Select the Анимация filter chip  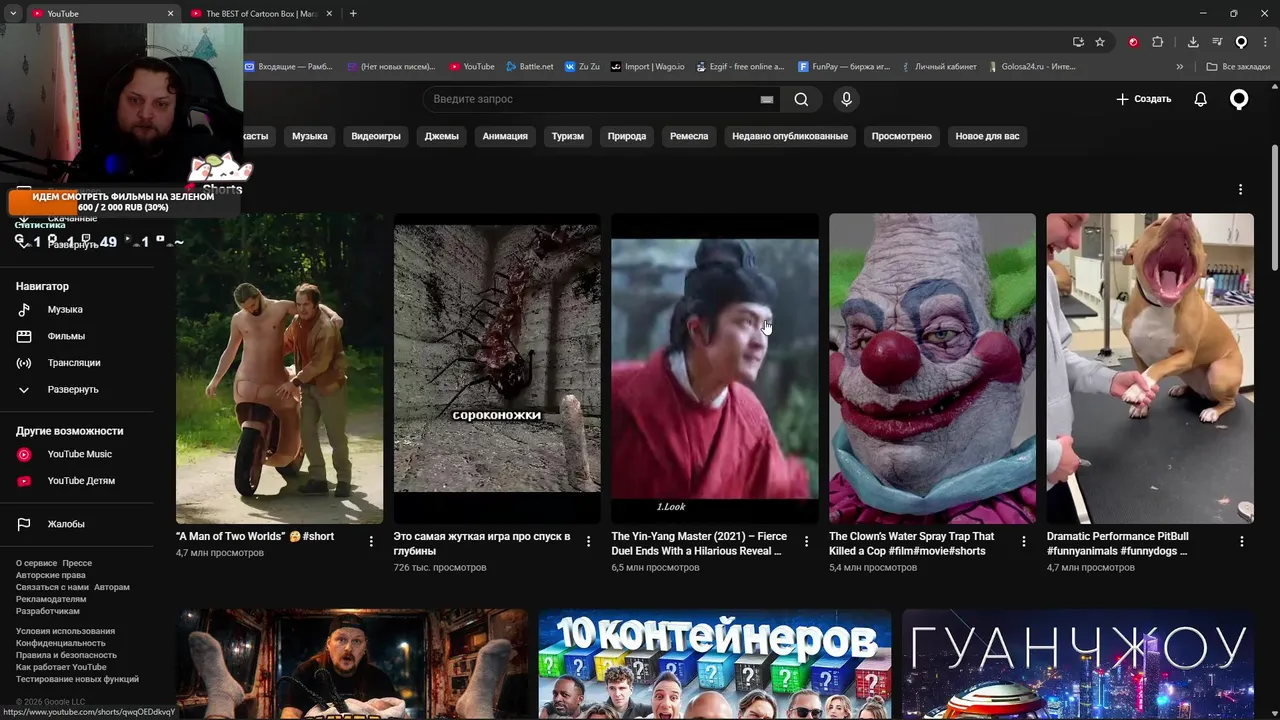click(x=505, y=136)
